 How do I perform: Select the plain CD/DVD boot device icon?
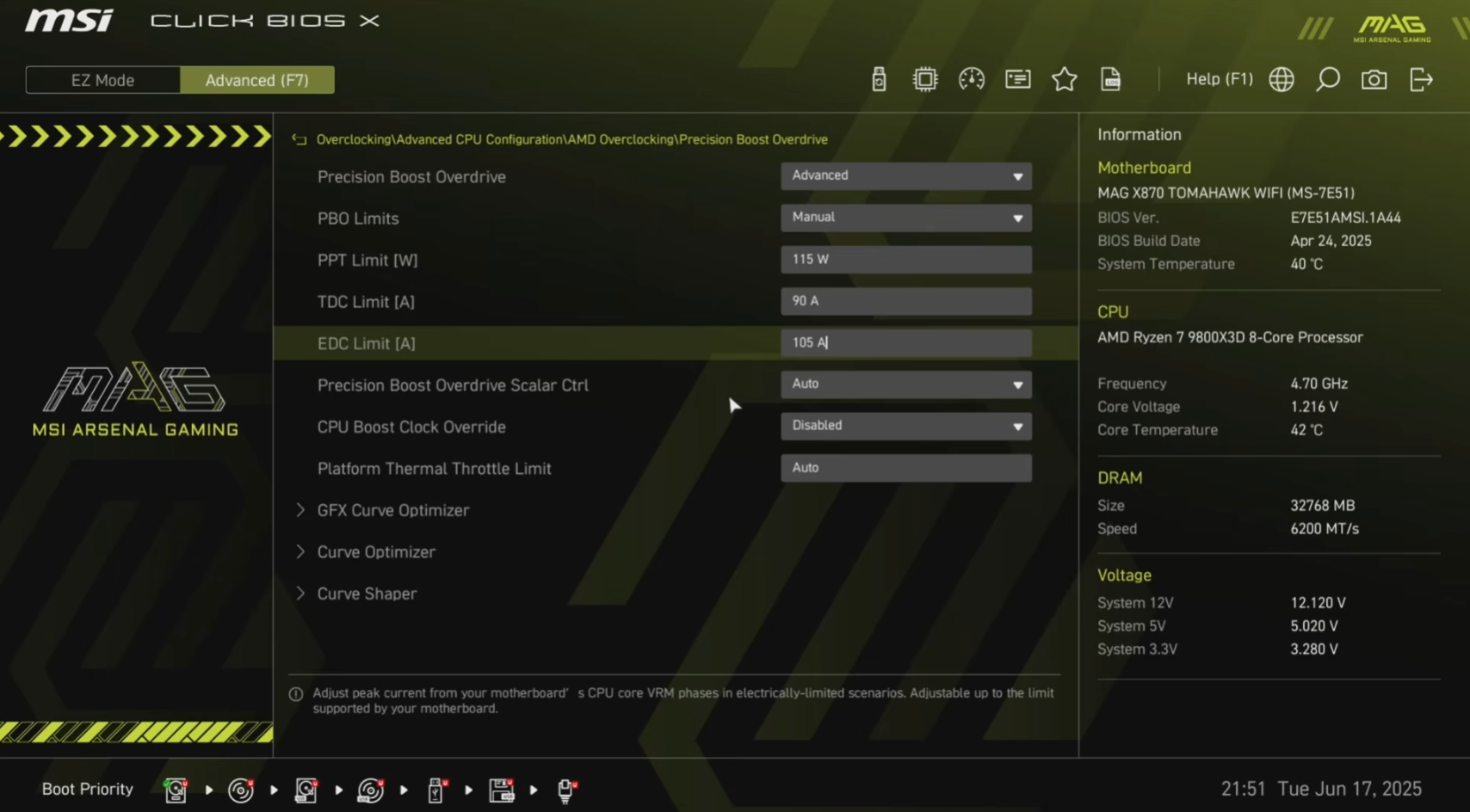[241, 790]
